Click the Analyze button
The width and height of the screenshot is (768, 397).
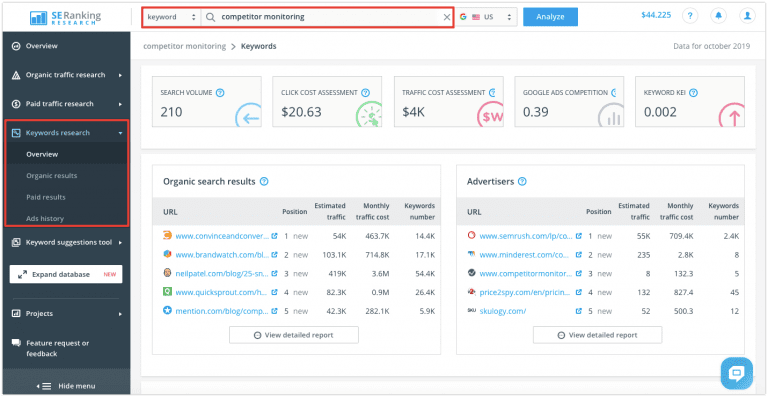(x=550, y=17)
